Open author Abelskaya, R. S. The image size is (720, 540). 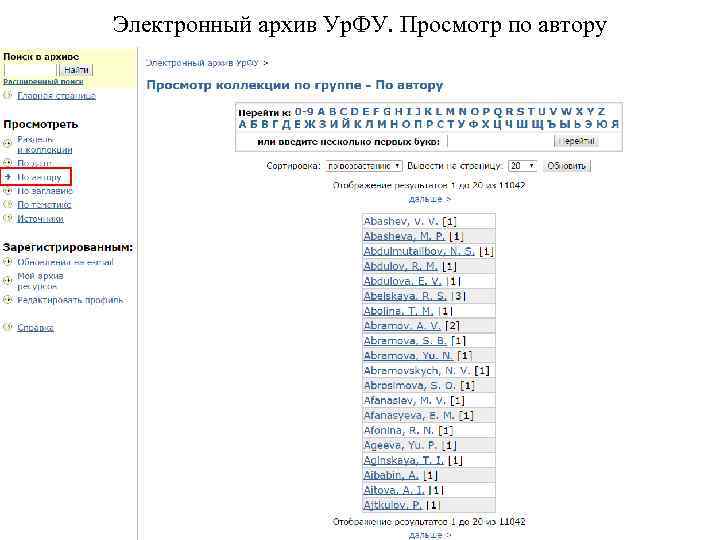(405, 296)
